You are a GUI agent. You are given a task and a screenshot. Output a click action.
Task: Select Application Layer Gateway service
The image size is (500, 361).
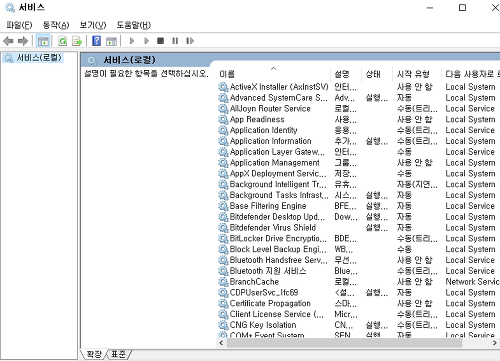[x=277, y=152]
